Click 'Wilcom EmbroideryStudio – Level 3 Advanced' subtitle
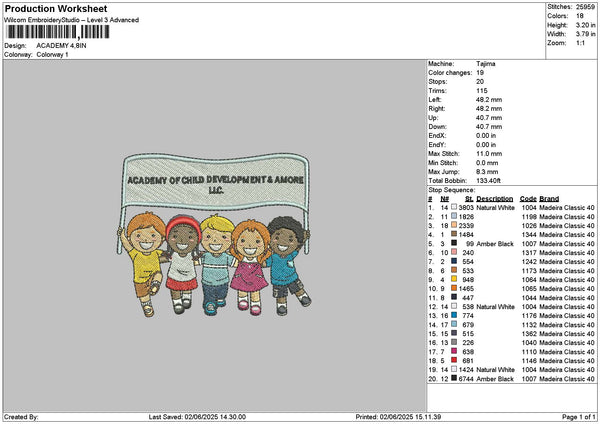The width and height of the screenshot is (600, 424). (x=72, y=20)
